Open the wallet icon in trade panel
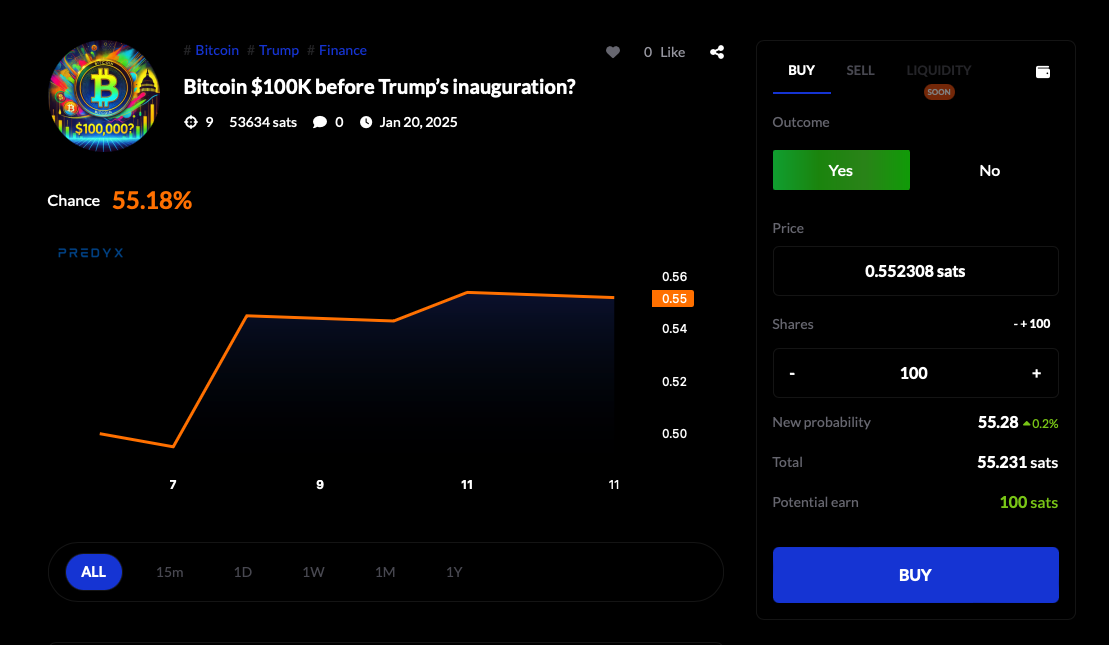The height and width of the screenshot is (645, 1109). (1043, 71)
